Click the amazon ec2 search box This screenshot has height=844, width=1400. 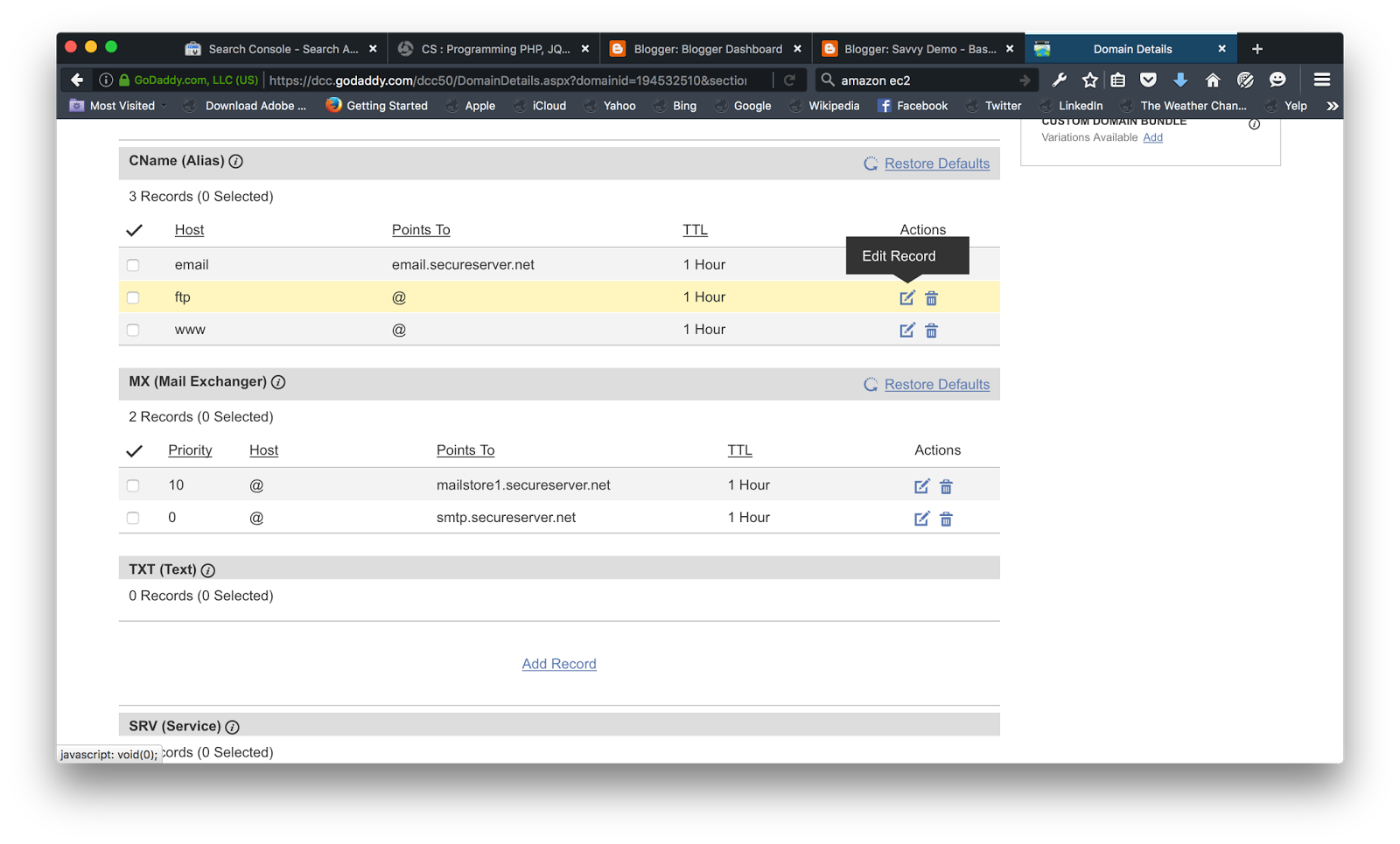(925, 80)
